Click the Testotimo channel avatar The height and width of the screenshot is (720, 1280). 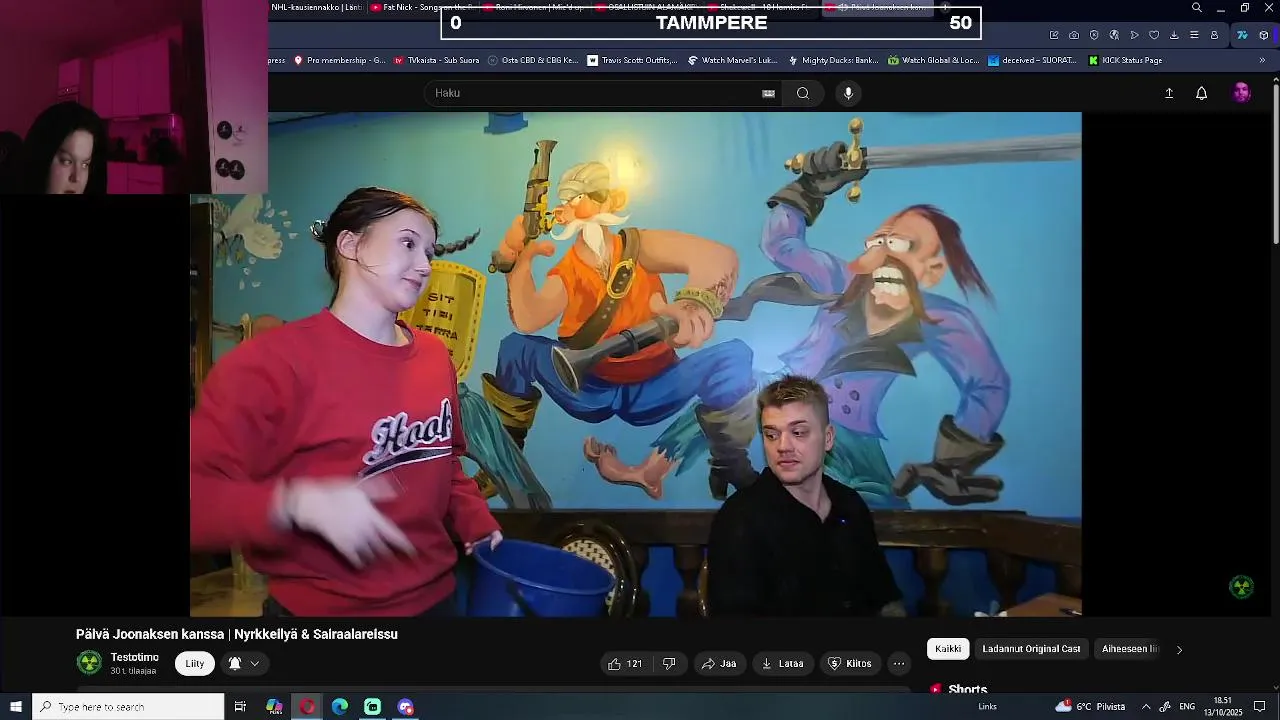click(89, 662)
